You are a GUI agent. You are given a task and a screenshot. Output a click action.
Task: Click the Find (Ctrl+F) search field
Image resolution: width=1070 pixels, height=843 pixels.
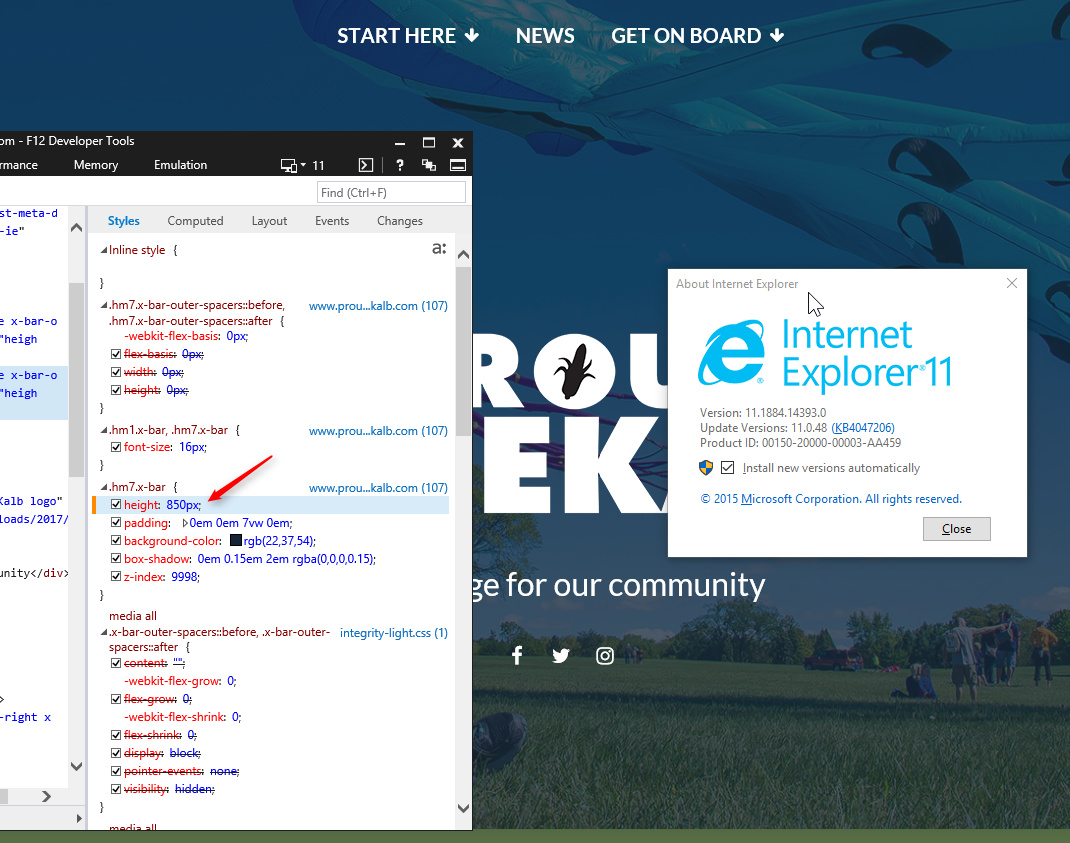pos(391,192)
